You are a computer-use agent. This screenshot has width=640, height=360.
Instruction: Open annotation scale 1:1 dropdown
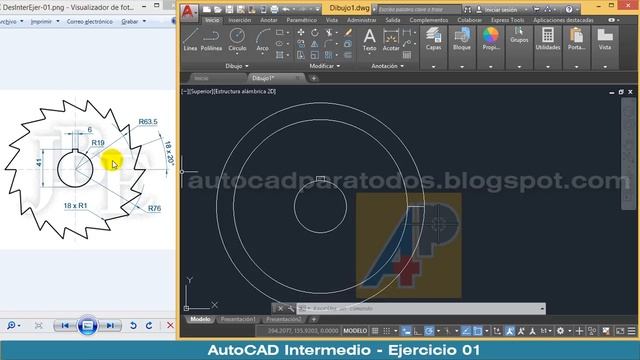[546, 331]
